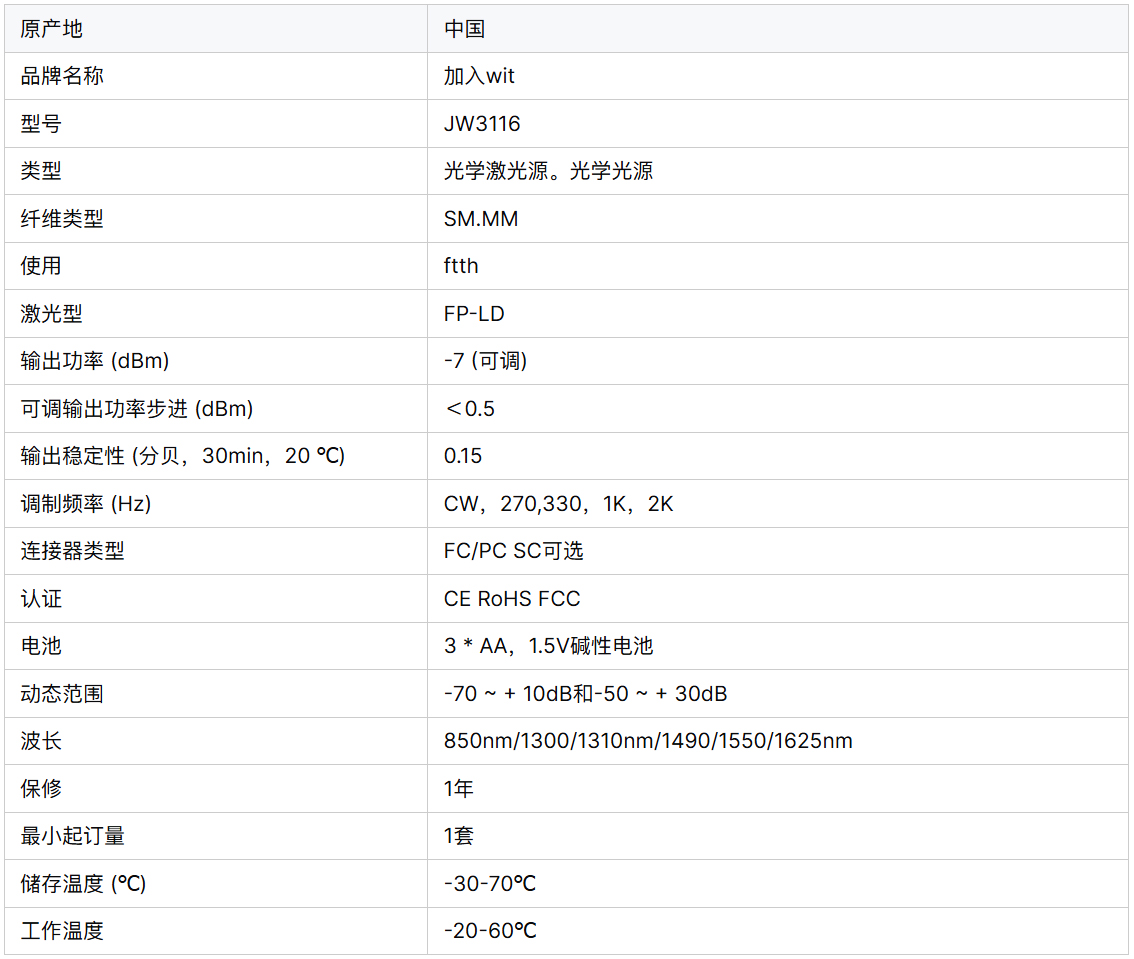Click the CE RoHS FCC certification value

(x=512, y=599)
